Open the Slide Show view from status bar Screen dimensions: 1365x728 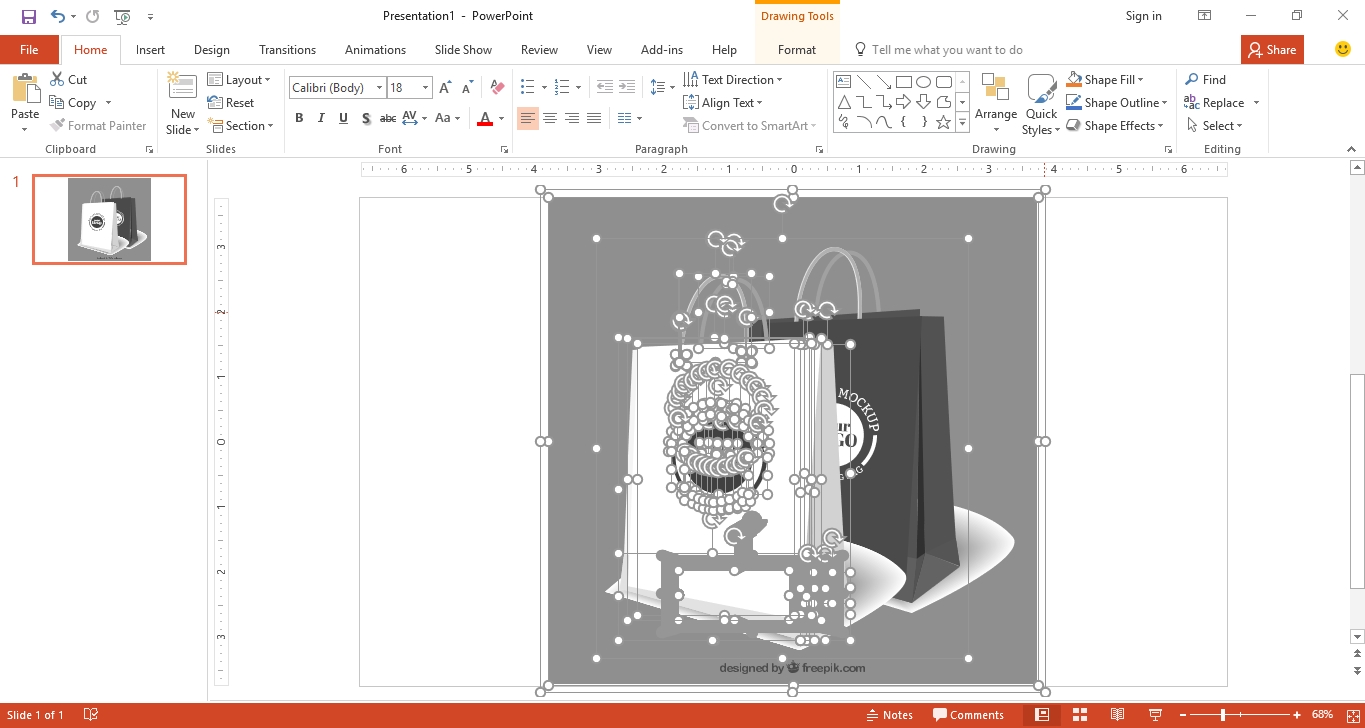[x=1155, y=714]
